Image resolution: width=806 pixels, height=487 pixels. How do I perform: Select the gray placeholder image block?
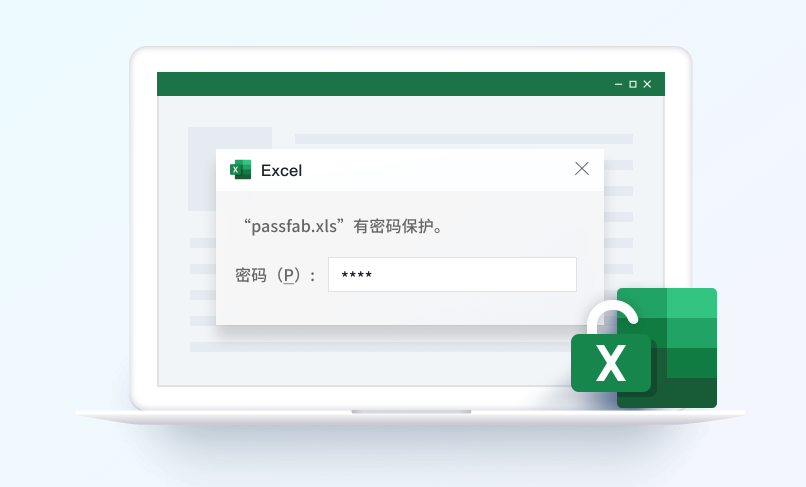point(230,169)
